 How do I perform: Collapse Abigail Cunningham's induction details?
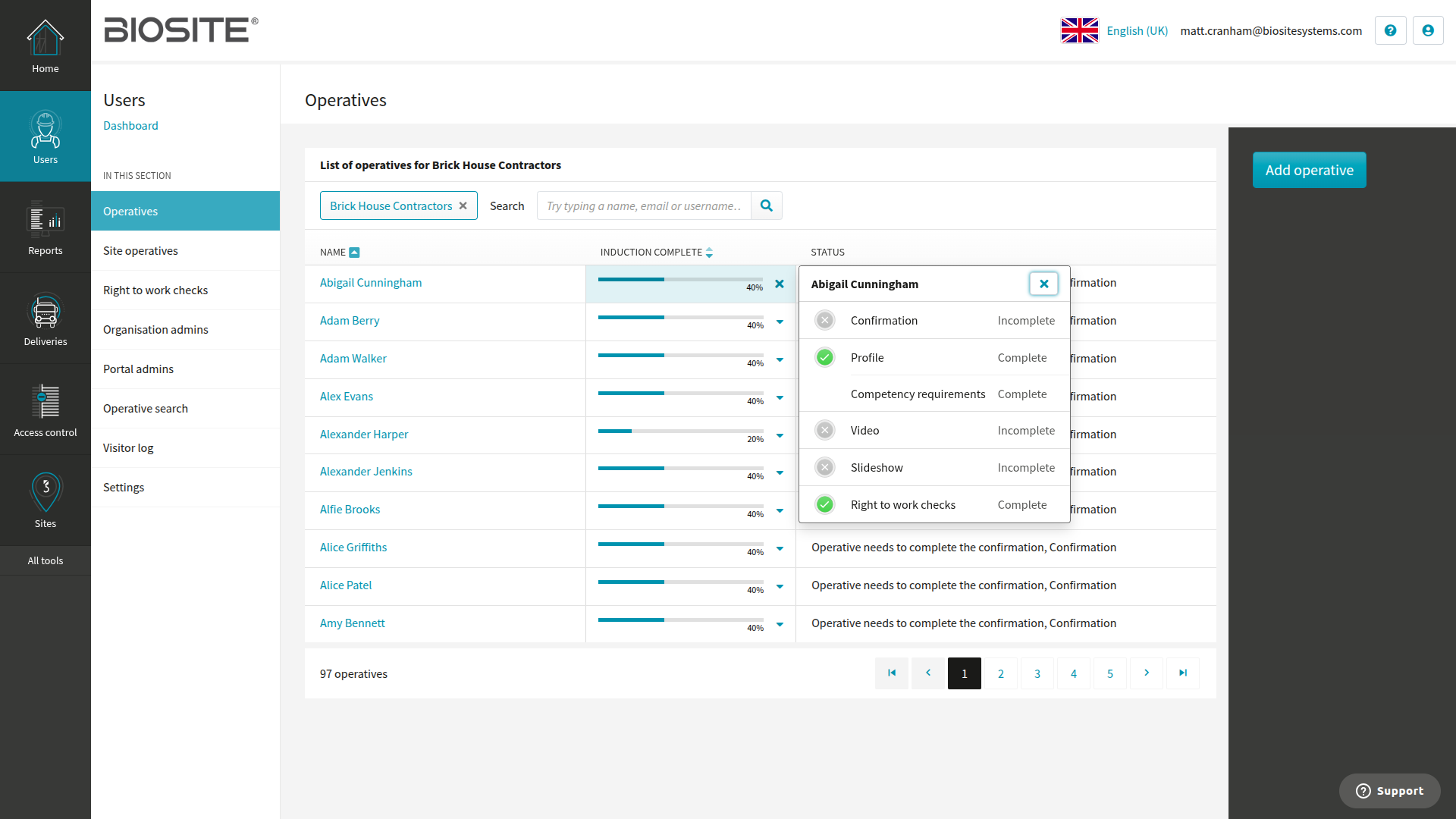point(780,284)
